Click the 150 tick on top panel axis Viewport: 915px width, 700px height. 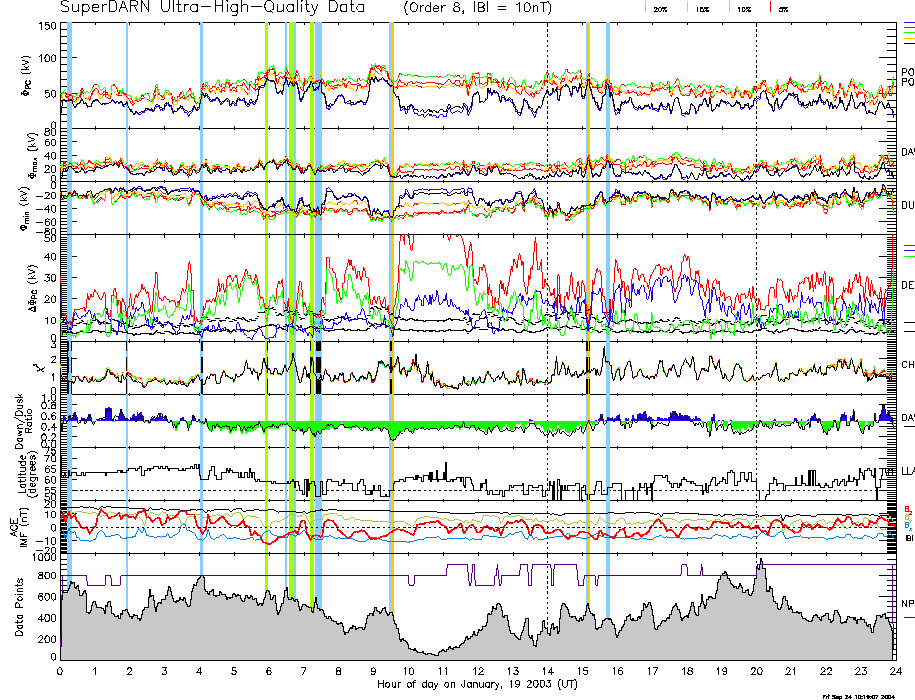pyautogui.click(x=47, y=26)
